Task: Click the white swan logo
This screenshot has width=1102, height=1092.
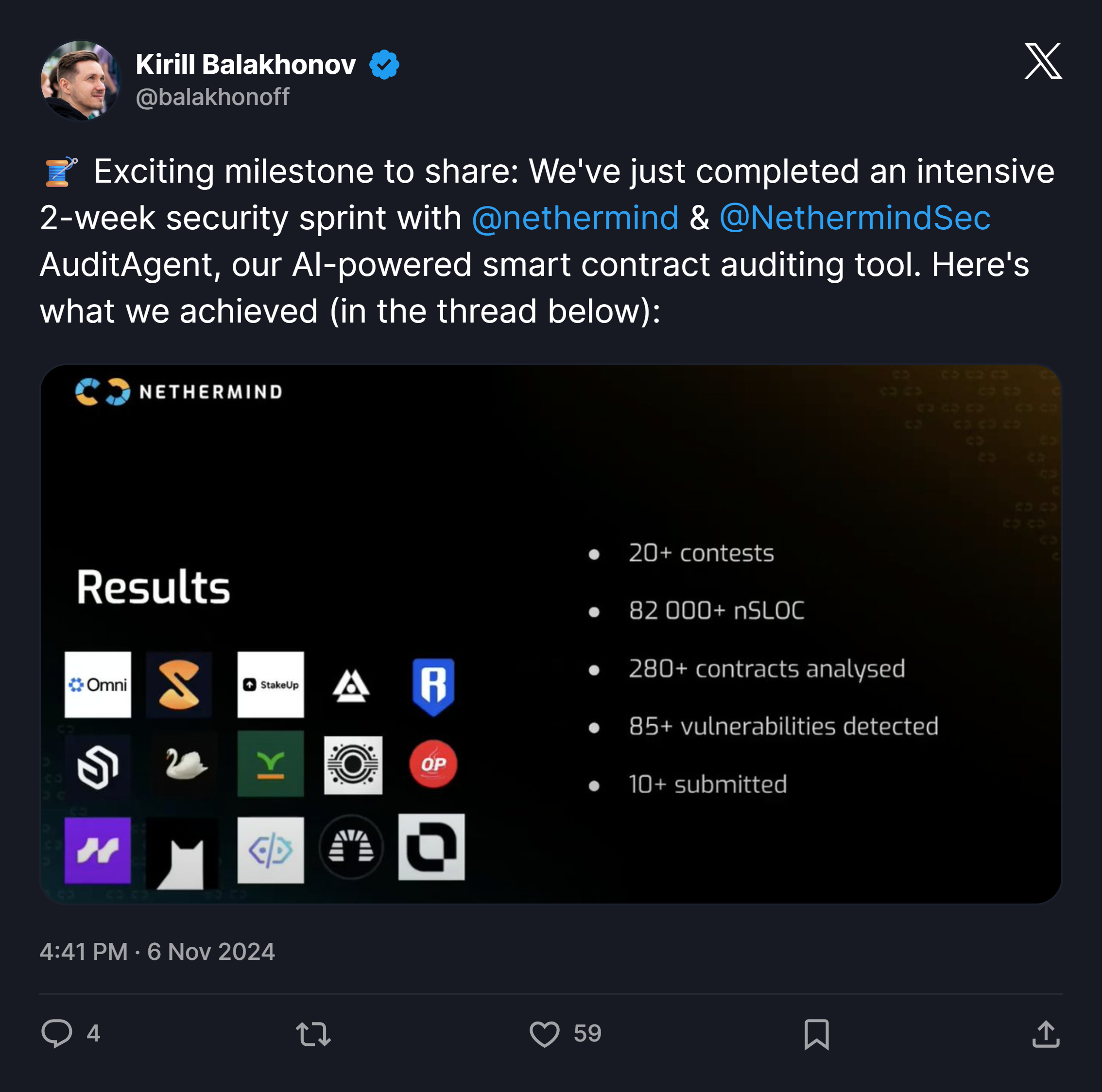Action: (x=184, y=764)
